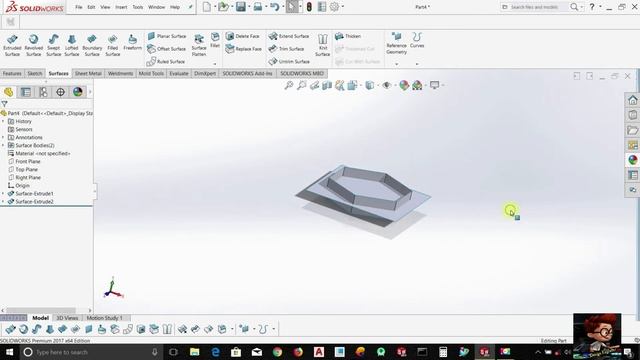Select the Knit Surface tool
The width and height of the screenshot is (640, 360).
pos(322,45)
